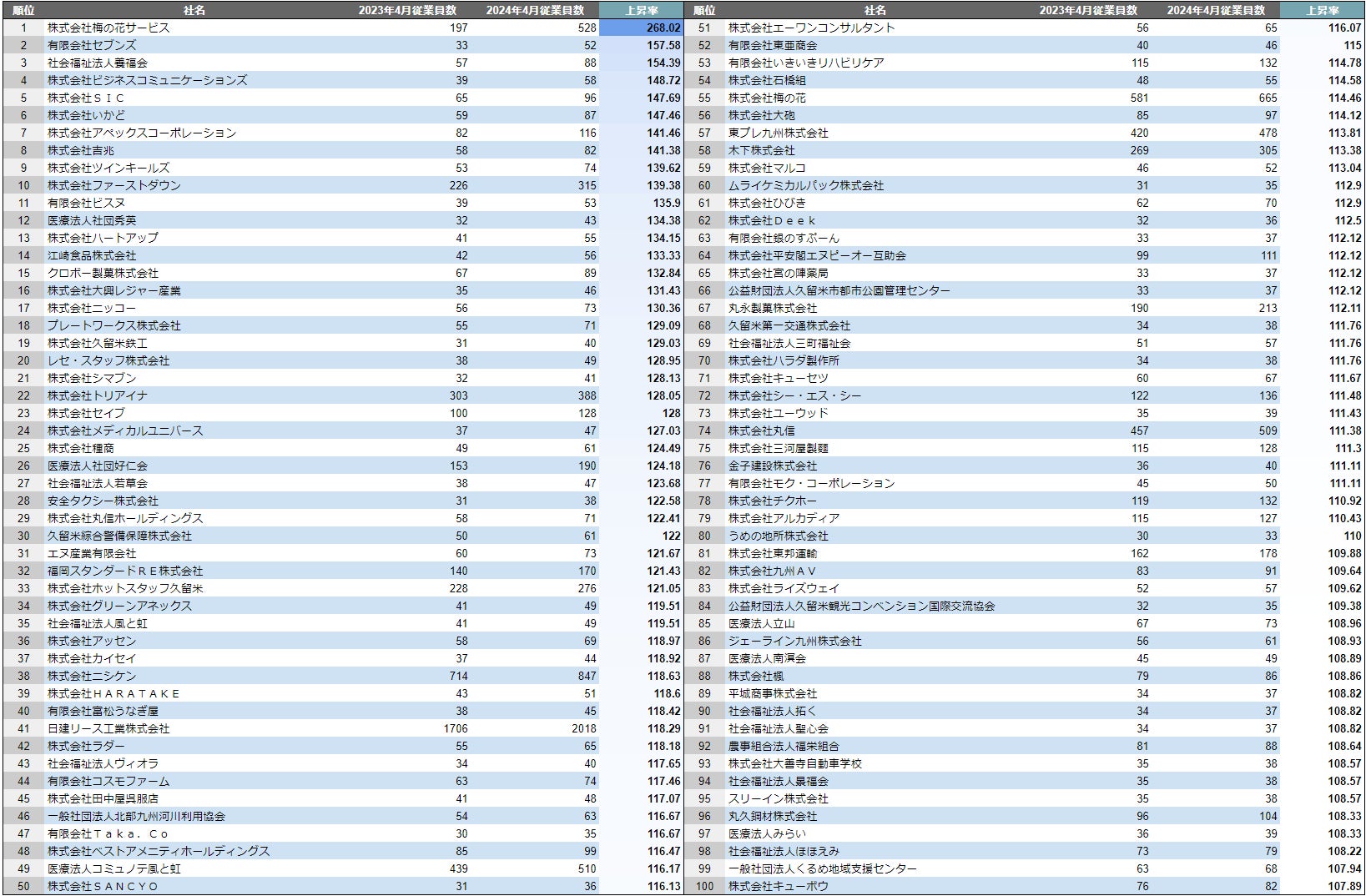Click company name 株式会社エーワンコンサルタント
Viewport: 1366px width, 896px height.
pyautogui.click(x=812, y=28)
